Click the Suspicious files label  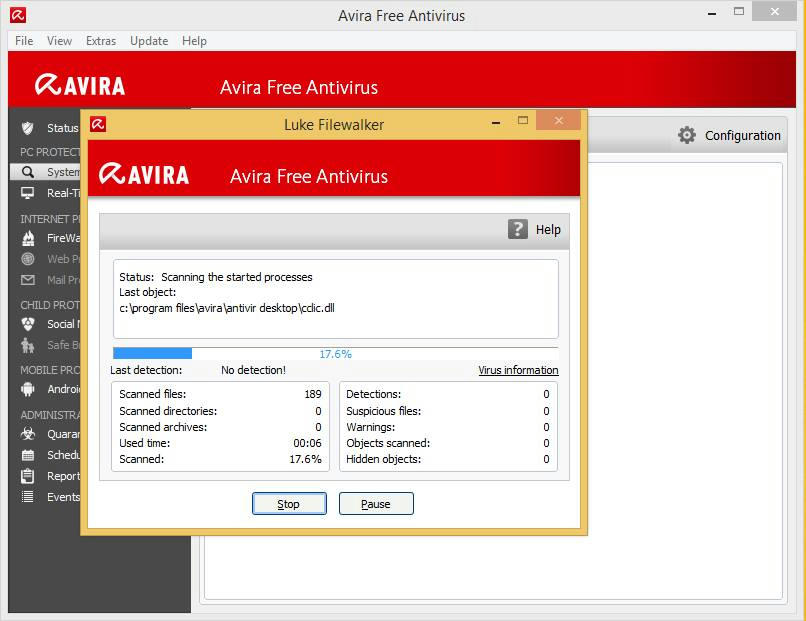(x=383, y=411)
